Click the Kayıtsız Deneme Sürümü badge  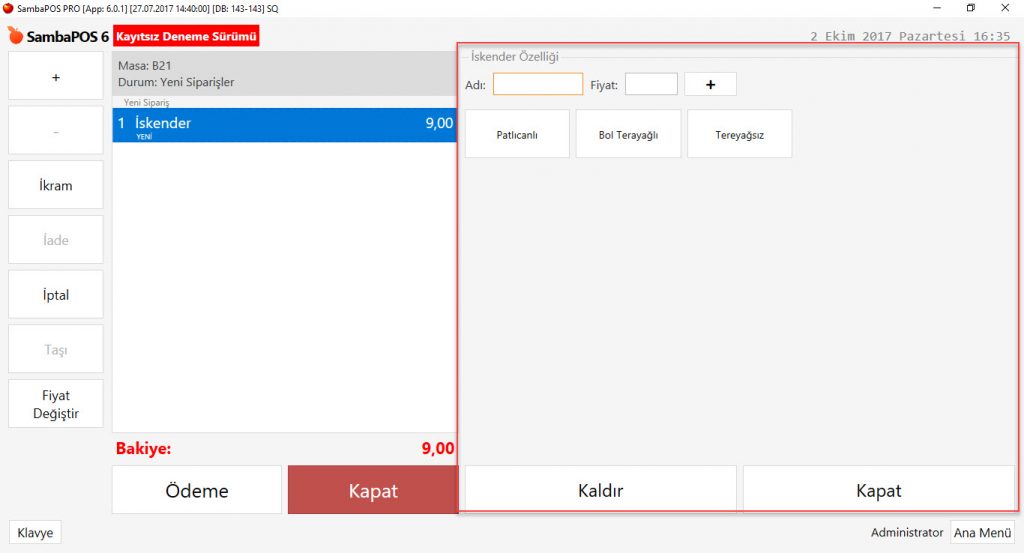187,37
